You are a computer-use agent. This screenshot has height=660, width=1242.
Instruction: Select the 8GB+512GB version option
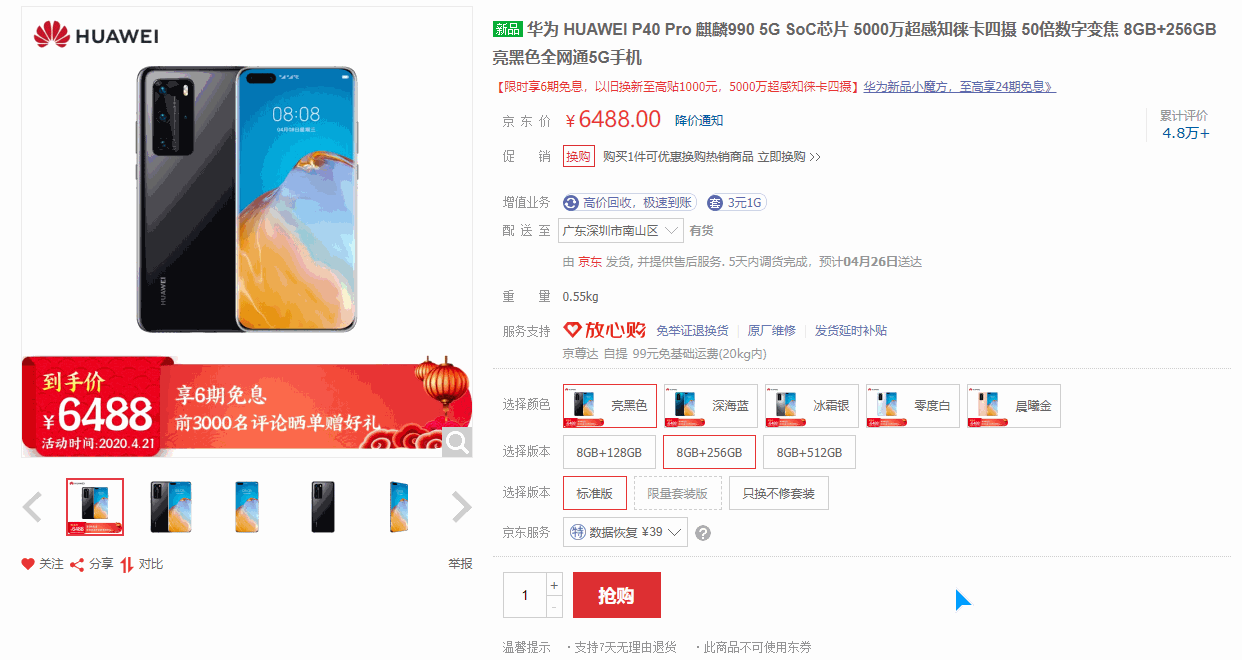coord(809,452)
